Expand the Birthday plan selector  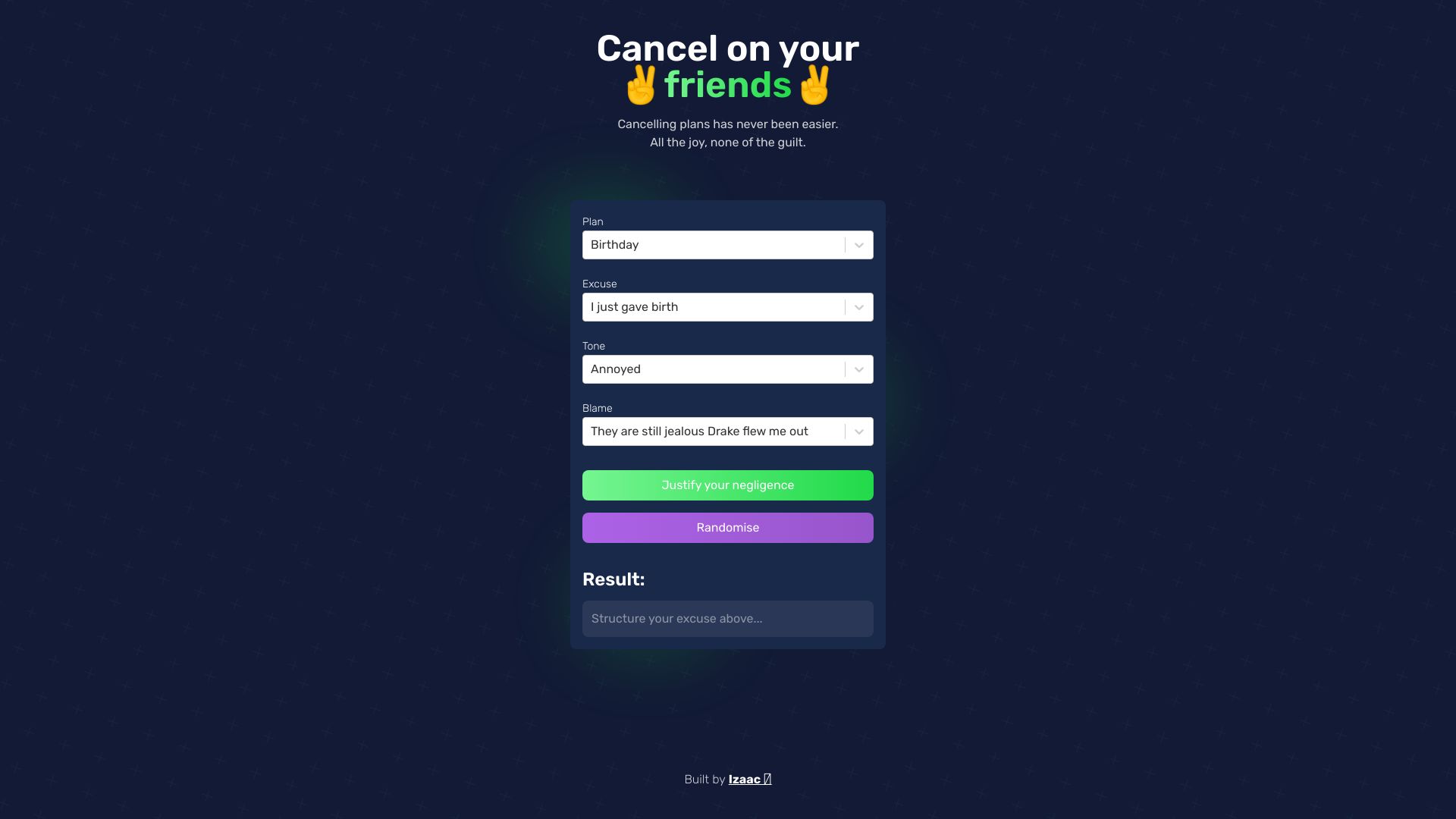(857, 244)
